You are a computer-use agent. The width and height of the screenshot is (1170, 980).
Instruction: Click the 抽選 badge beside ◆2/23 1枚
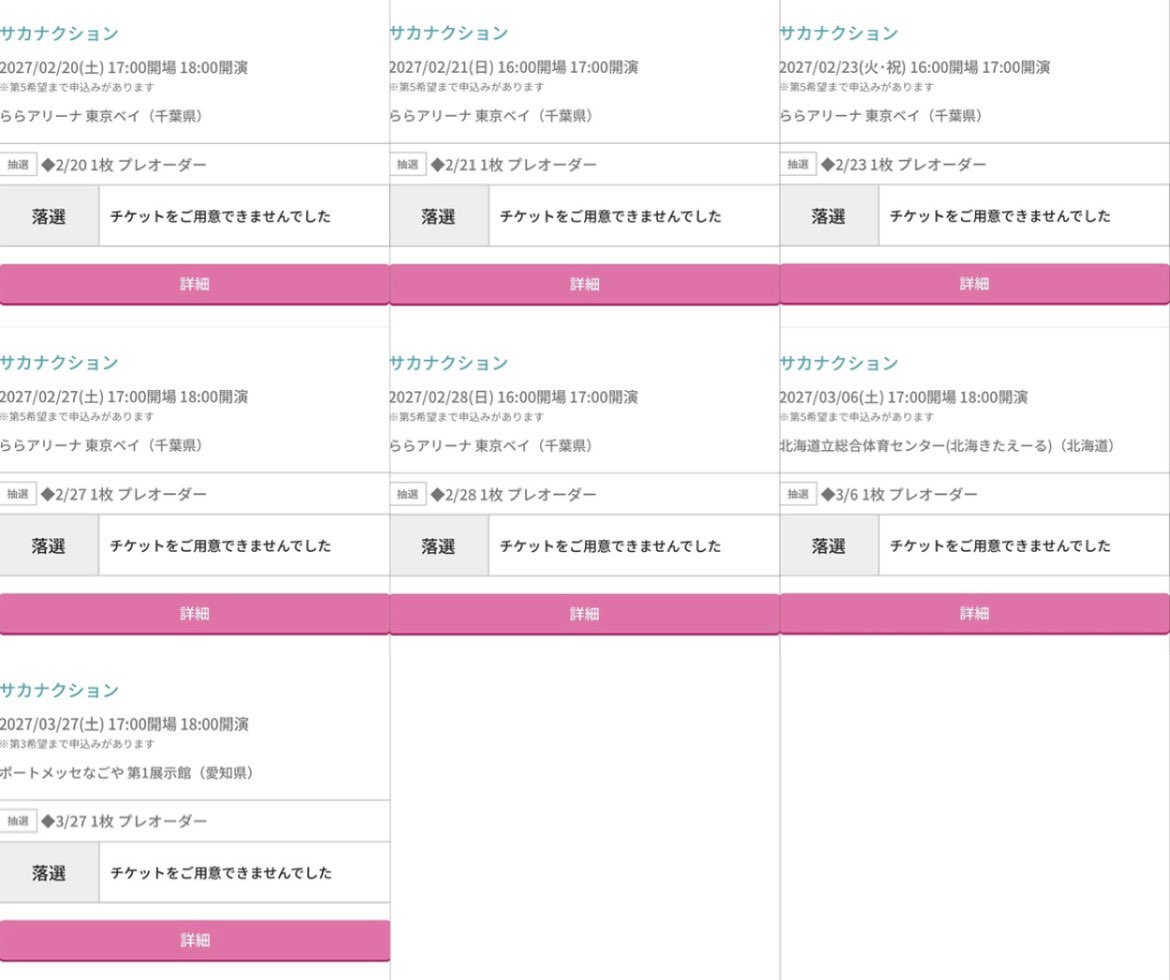pyautogui.click(x=798, y=165)
